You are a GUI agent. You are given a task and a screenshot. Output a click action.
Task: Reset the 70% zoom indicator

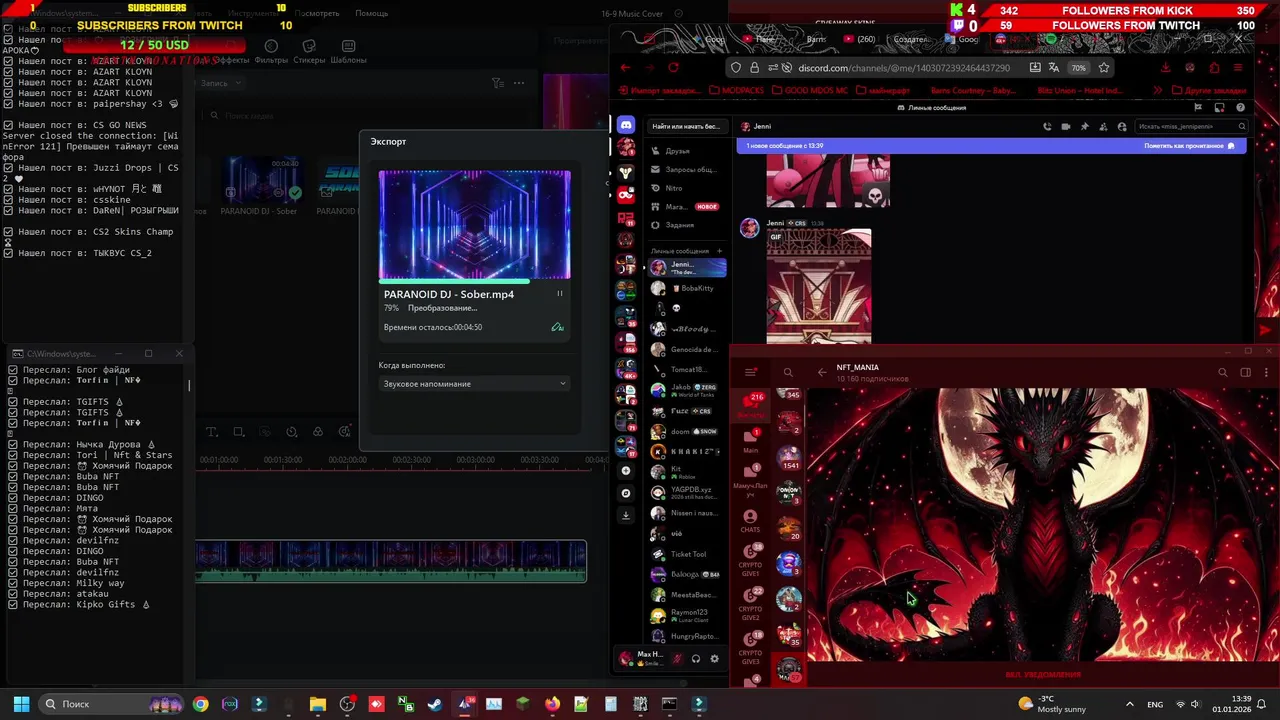coord(1078,68)
